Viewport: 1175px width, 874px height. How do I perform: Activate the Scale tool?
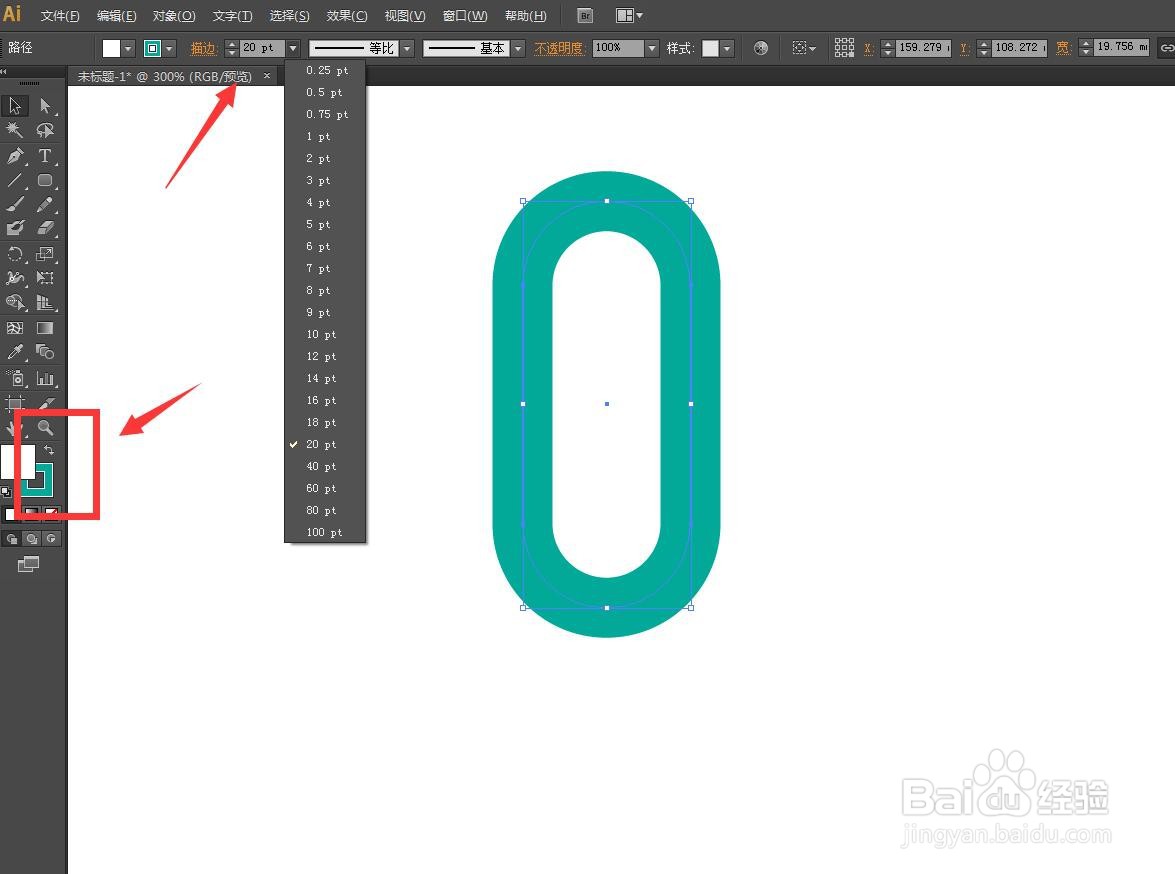[x=45, y=254]
